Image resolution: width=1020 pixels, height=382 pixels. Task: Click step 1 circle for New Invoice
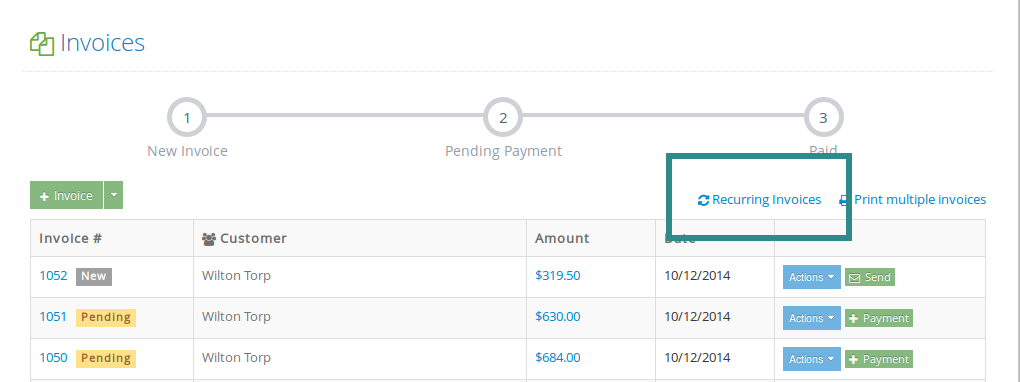coord(187,118)
